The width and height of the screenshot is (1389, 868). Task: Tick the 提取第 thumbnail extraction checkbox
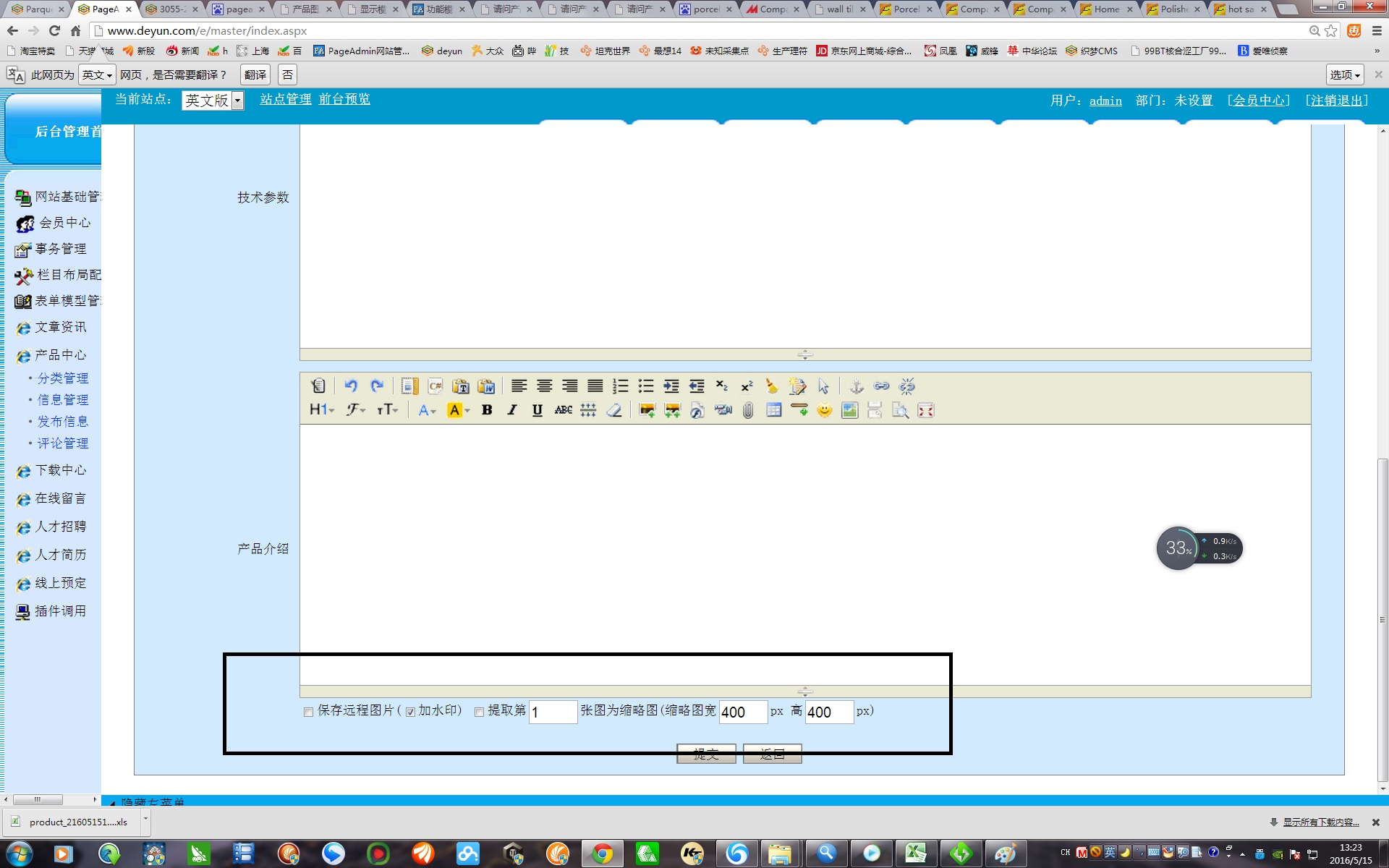pos(479,712)
